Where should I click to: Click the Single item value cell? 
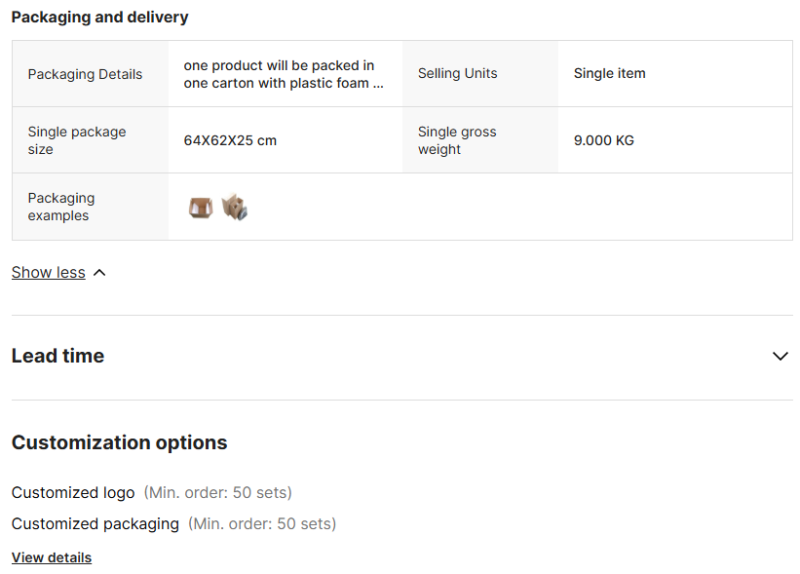click(610, 74)
